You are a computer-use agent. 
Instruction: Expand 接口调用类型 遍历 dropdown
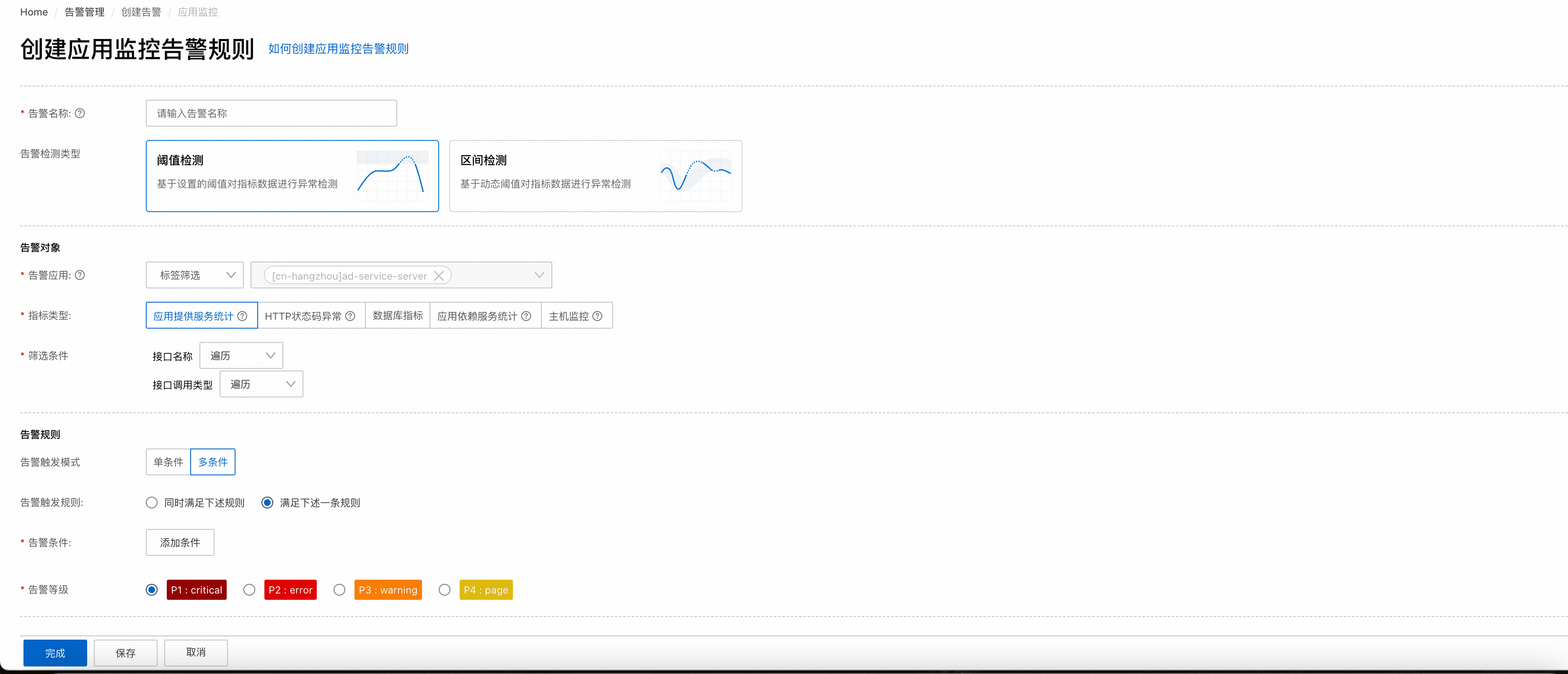pyautogui.click(x=261, y=384)
